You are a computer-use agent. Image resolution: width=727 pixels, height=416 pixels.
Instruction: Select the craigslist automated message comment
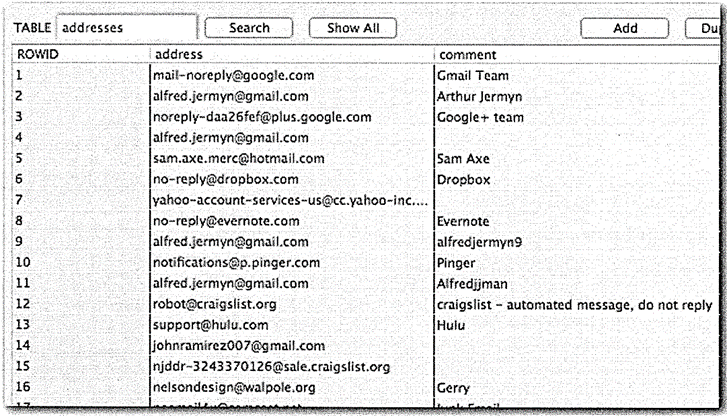coord(577,304)
